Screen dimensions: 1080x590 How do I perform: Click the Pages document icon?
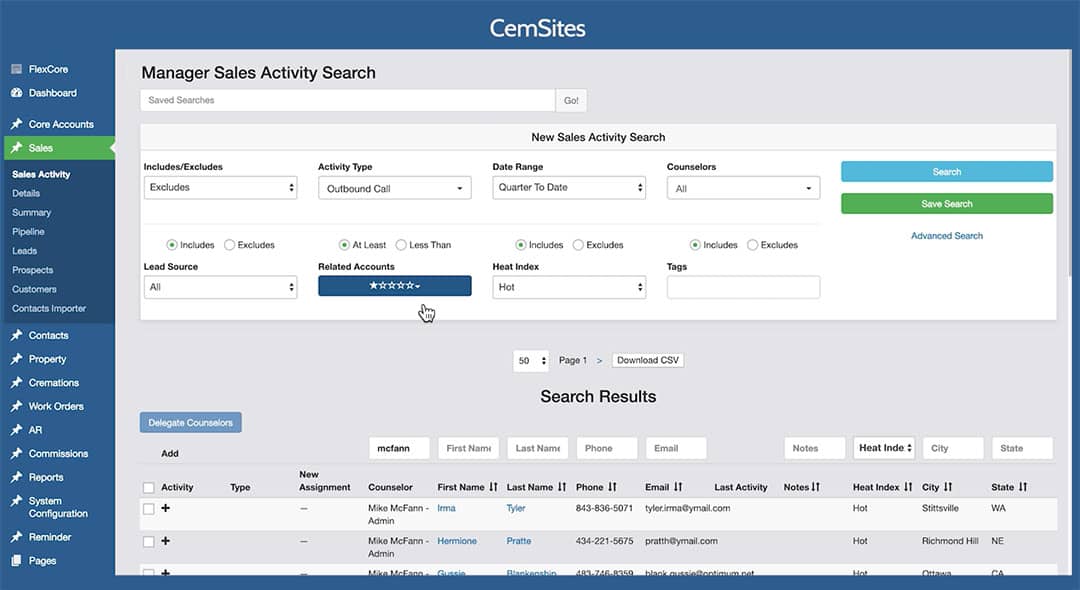pyautogui.click(x=17, y=560)
